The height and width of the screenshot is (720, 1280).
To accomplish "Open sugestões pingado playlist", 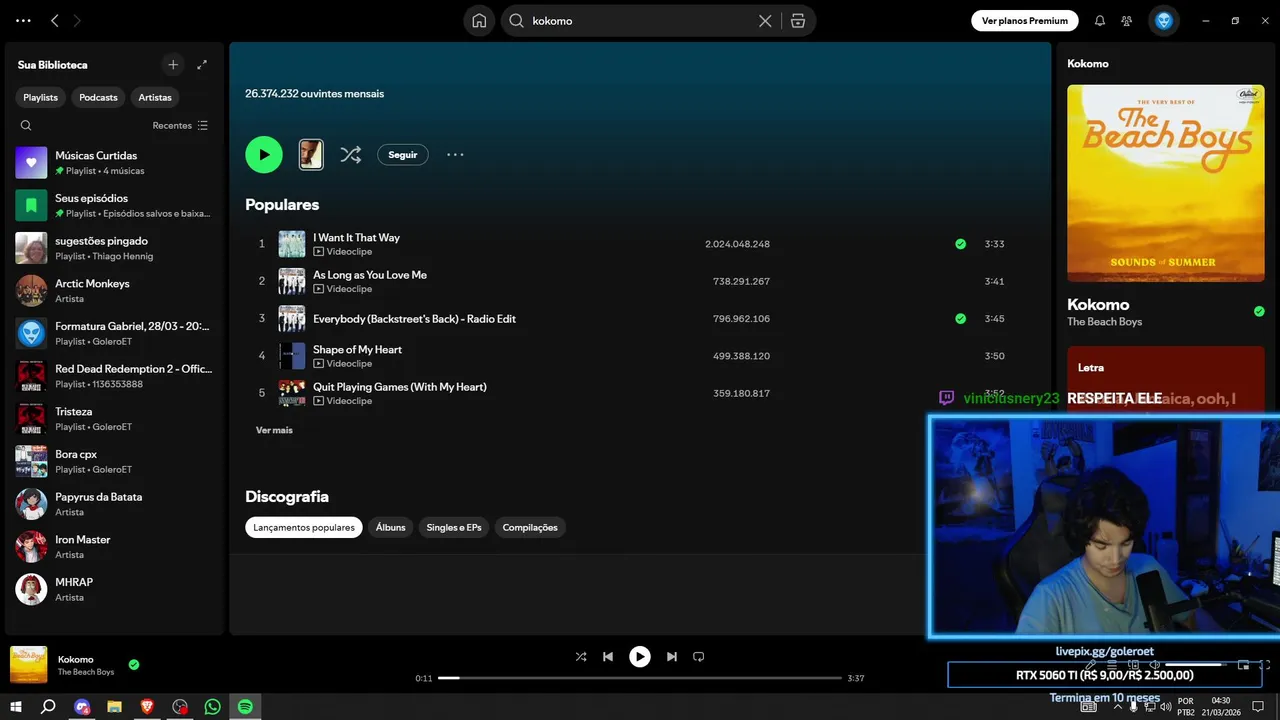I will [x=114, y=248].
